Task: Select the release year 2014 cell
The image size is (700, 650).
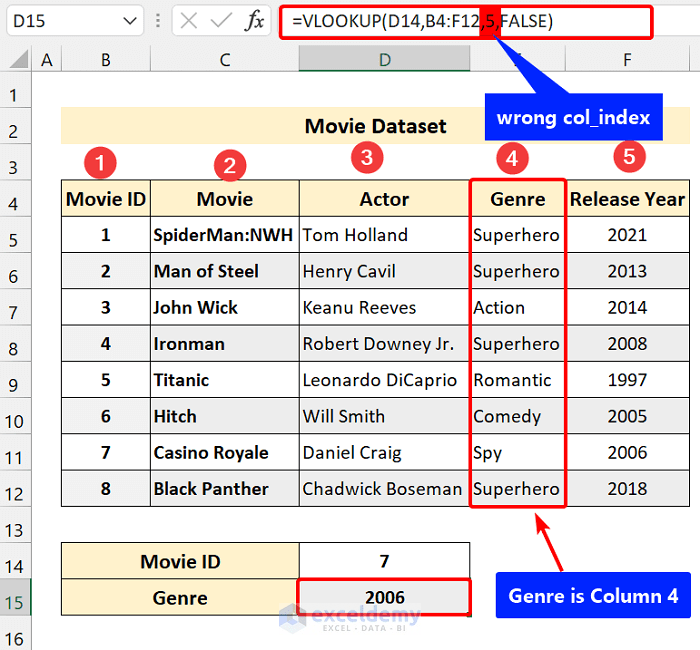Action: (627, 307)
